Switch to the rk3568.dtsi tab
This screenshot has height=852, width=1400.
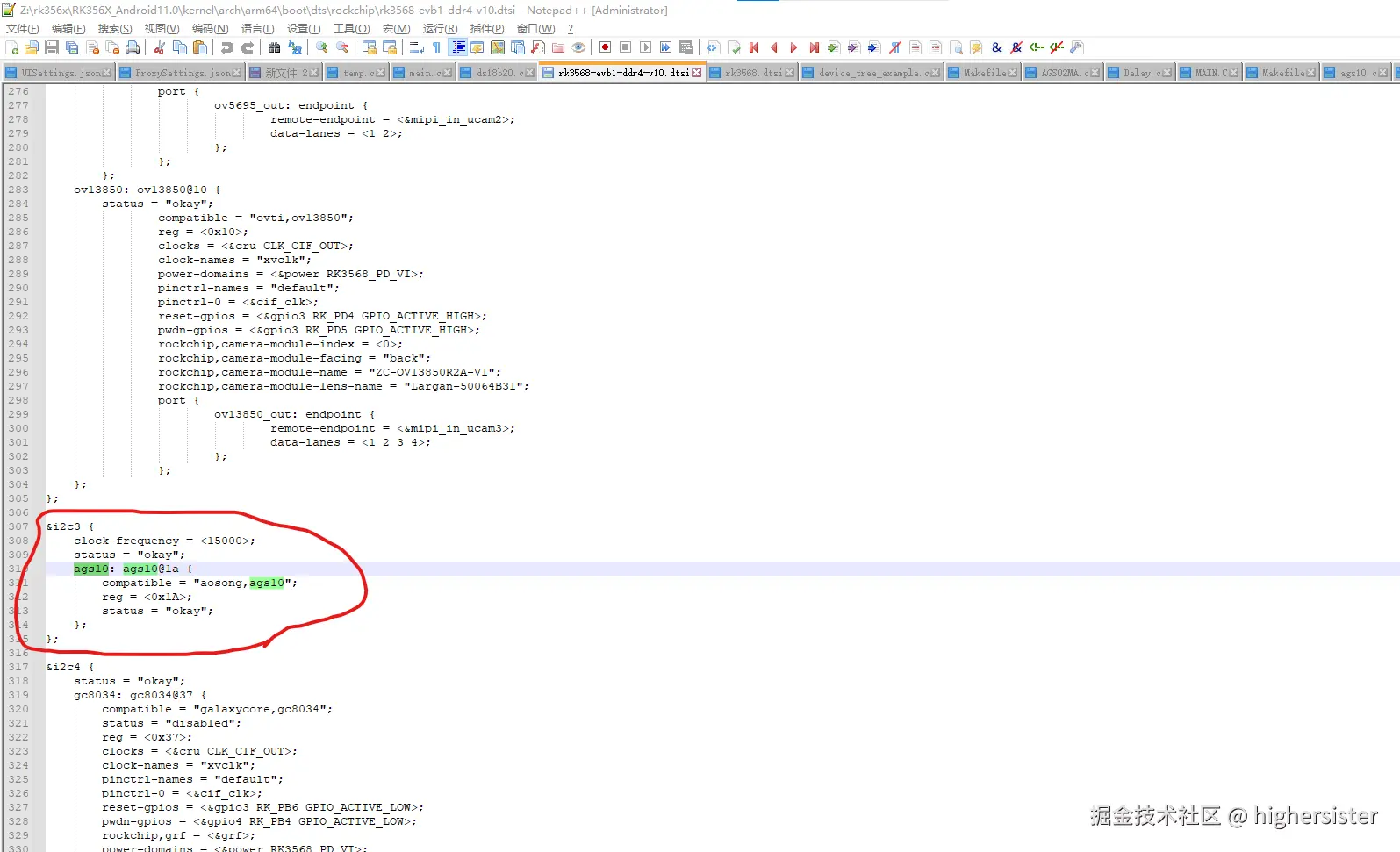pyautogui.click(x=751, y=73)
